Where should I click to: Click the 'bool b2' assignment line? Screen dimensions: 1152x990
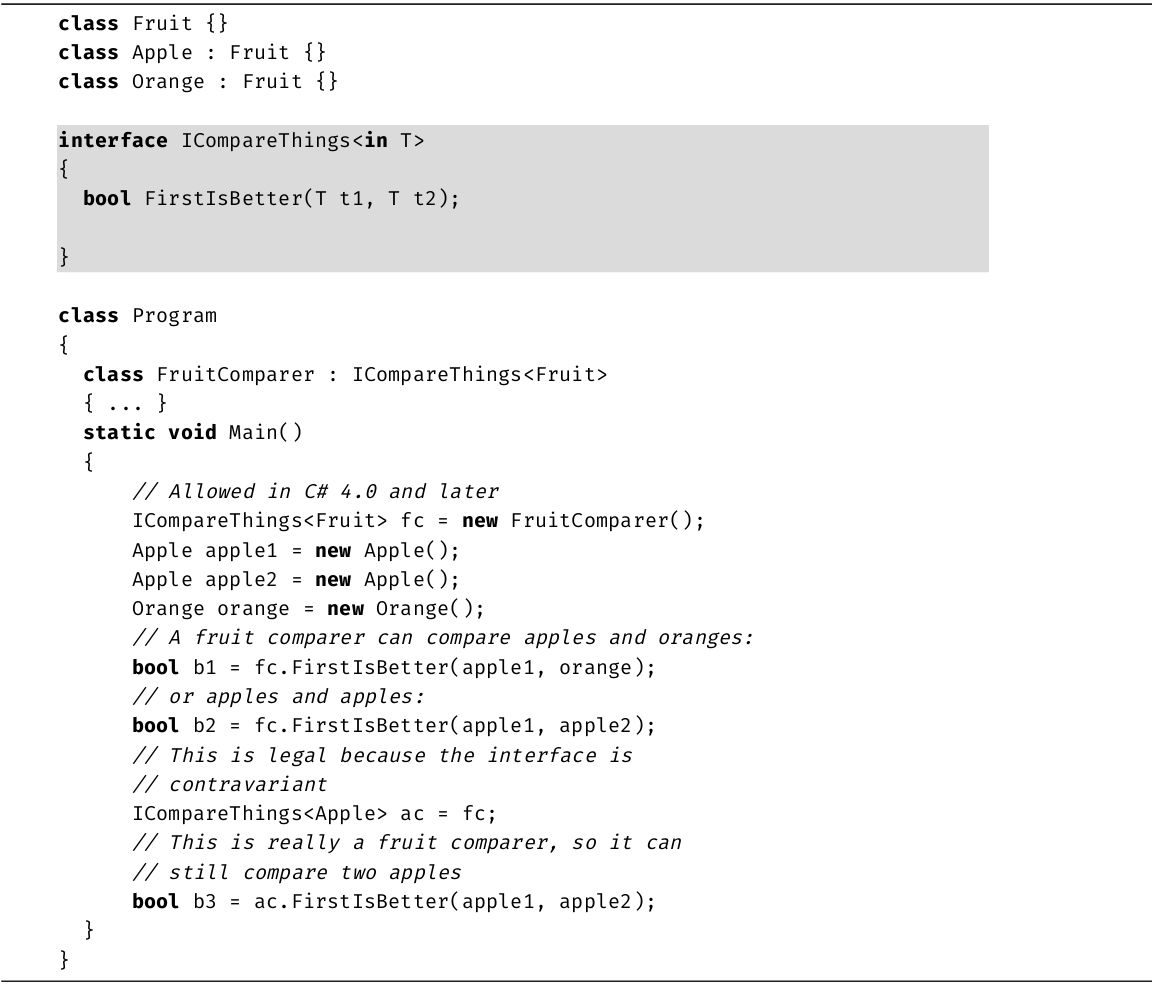394,725
